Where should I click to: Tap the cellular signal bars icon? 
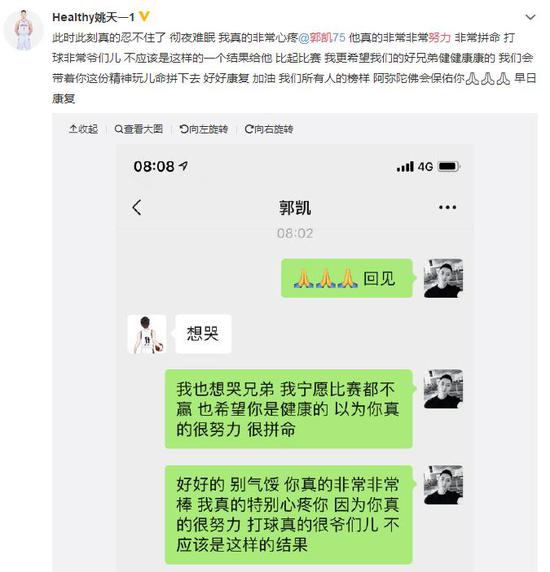(405, 167)
